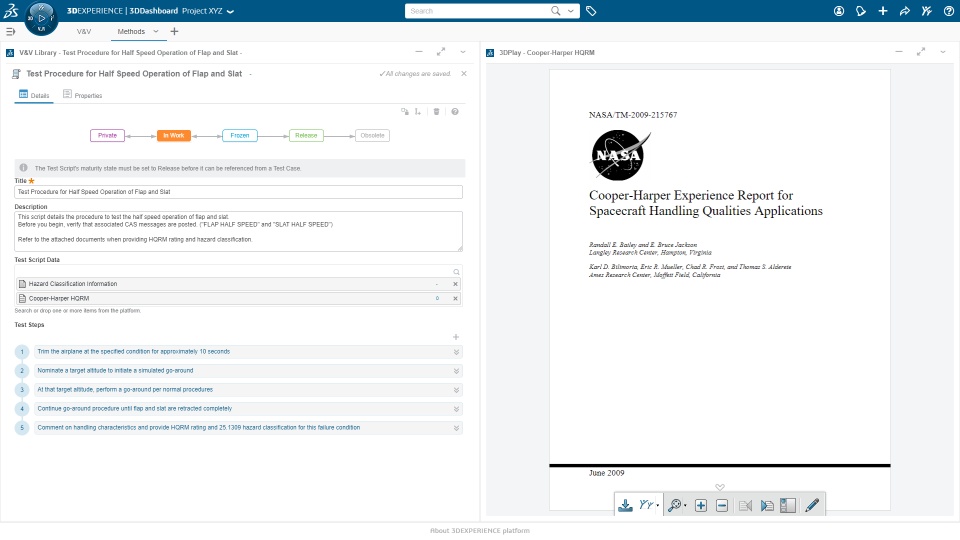The height and width of the screenshot is (540, 960).
Task: Expand test step 4 Continue go-around procedure
Action: [456, 409]
